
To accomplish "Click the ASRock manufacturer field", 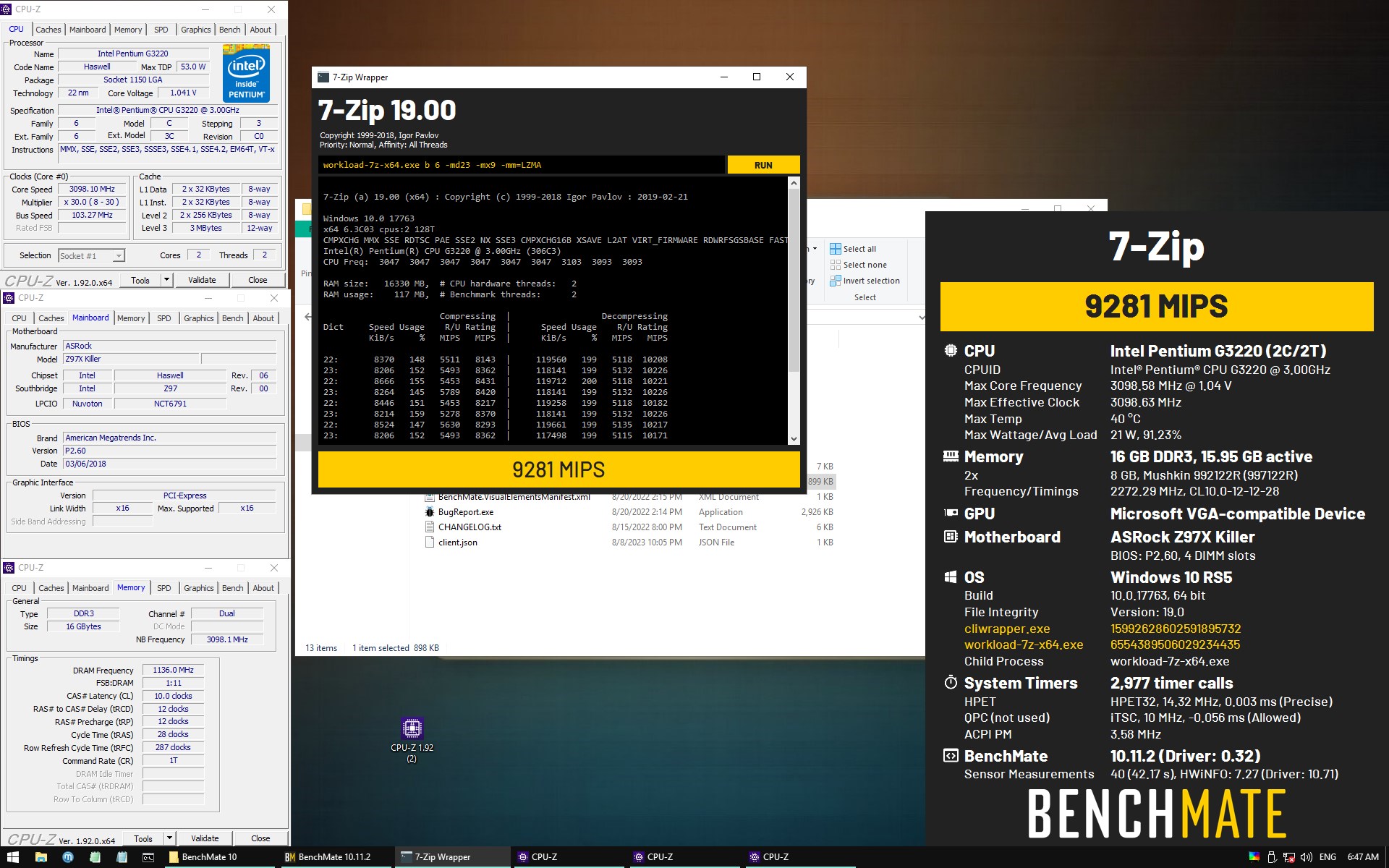I will [x=170, y=346].
